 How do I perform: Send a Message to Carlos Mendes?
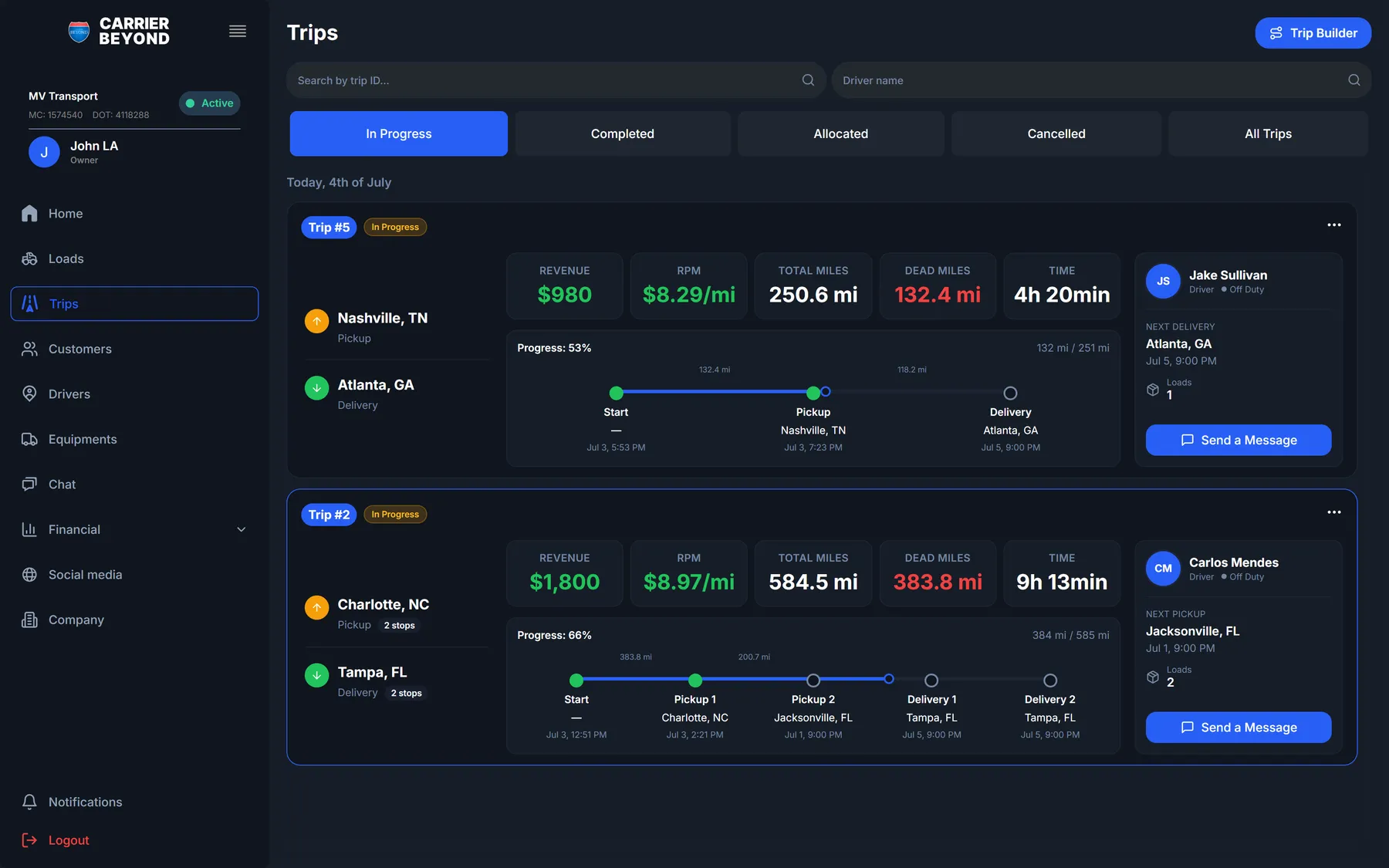click(1239, 728)
